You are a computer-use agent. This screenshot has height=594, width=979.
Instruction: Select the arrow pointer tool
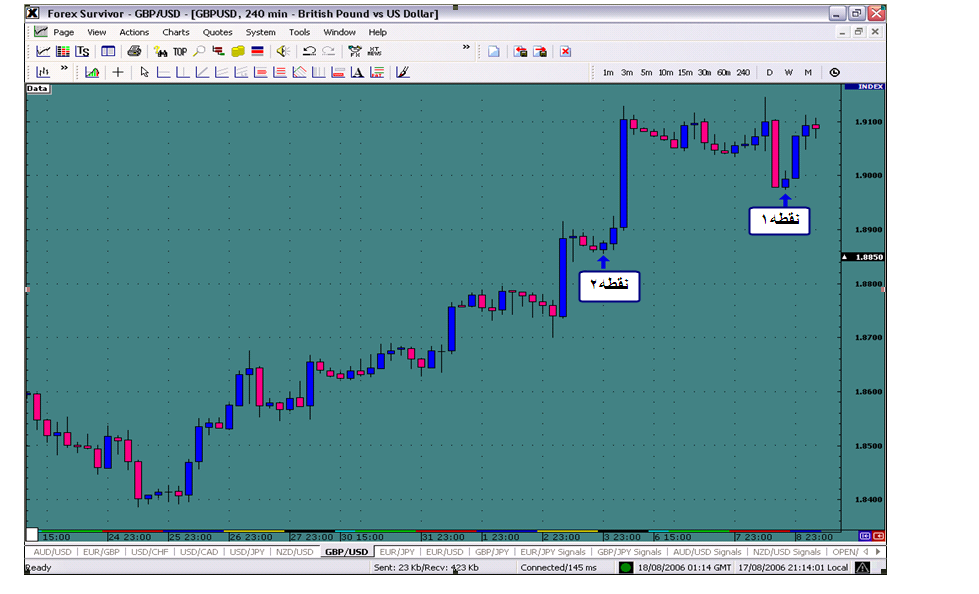[144, 72]
